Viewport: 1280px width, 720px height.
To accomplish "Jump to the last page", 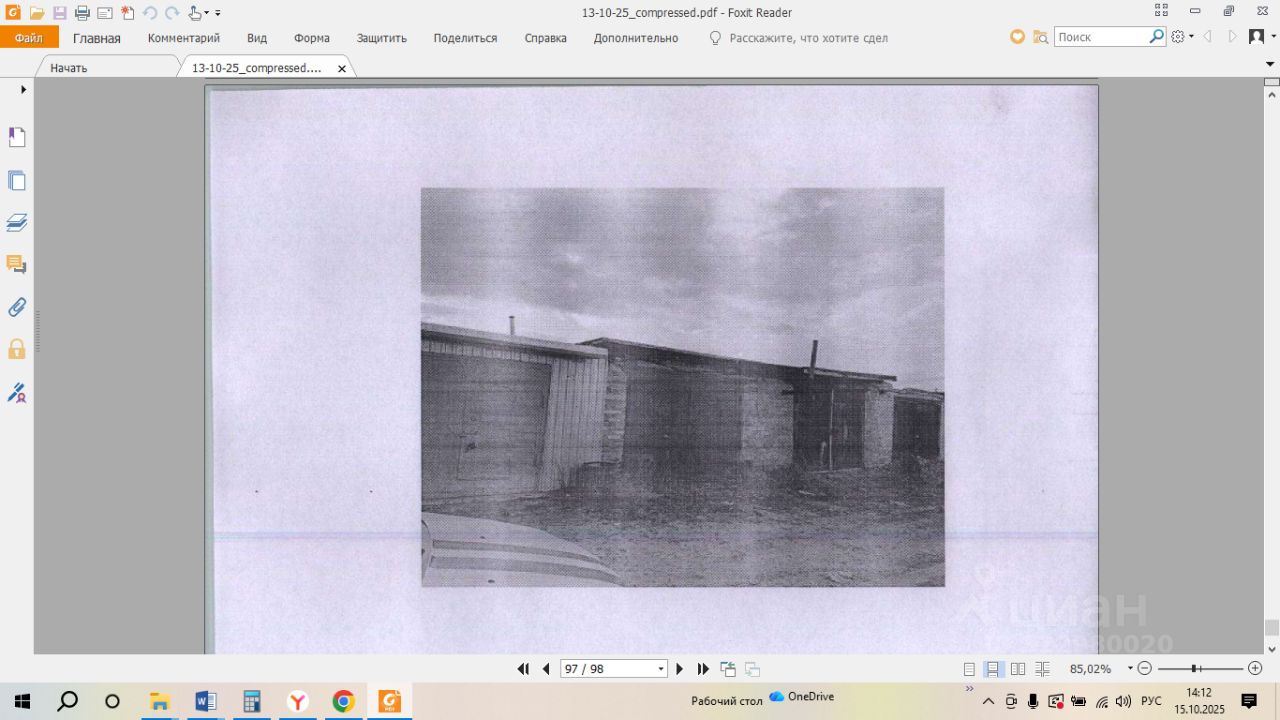I will coord(703,669).
